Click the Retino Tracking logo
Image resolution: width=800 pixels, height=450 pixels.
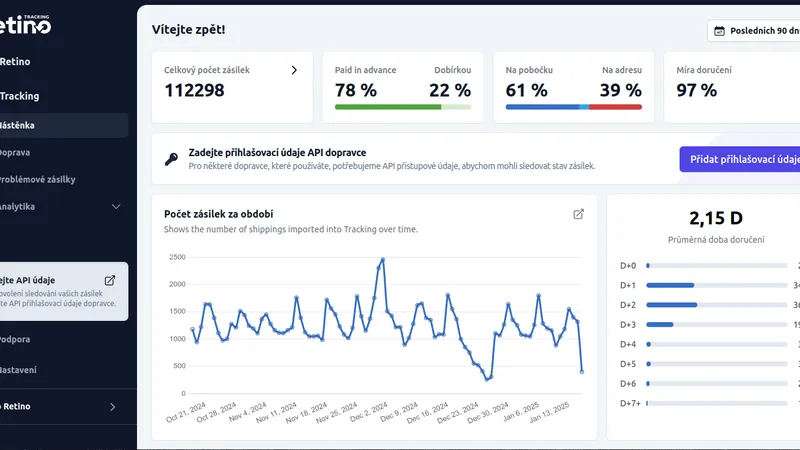coord(25,24)
